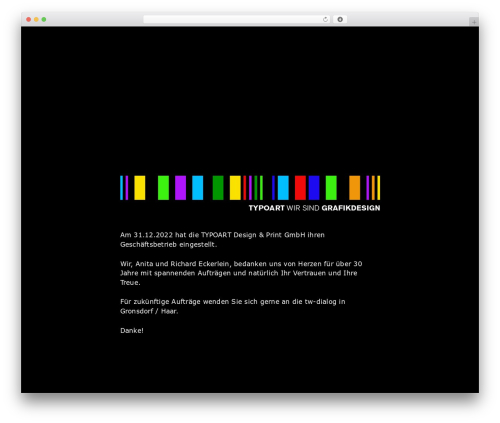Click the TYPOART logo text

coord(266,208)
